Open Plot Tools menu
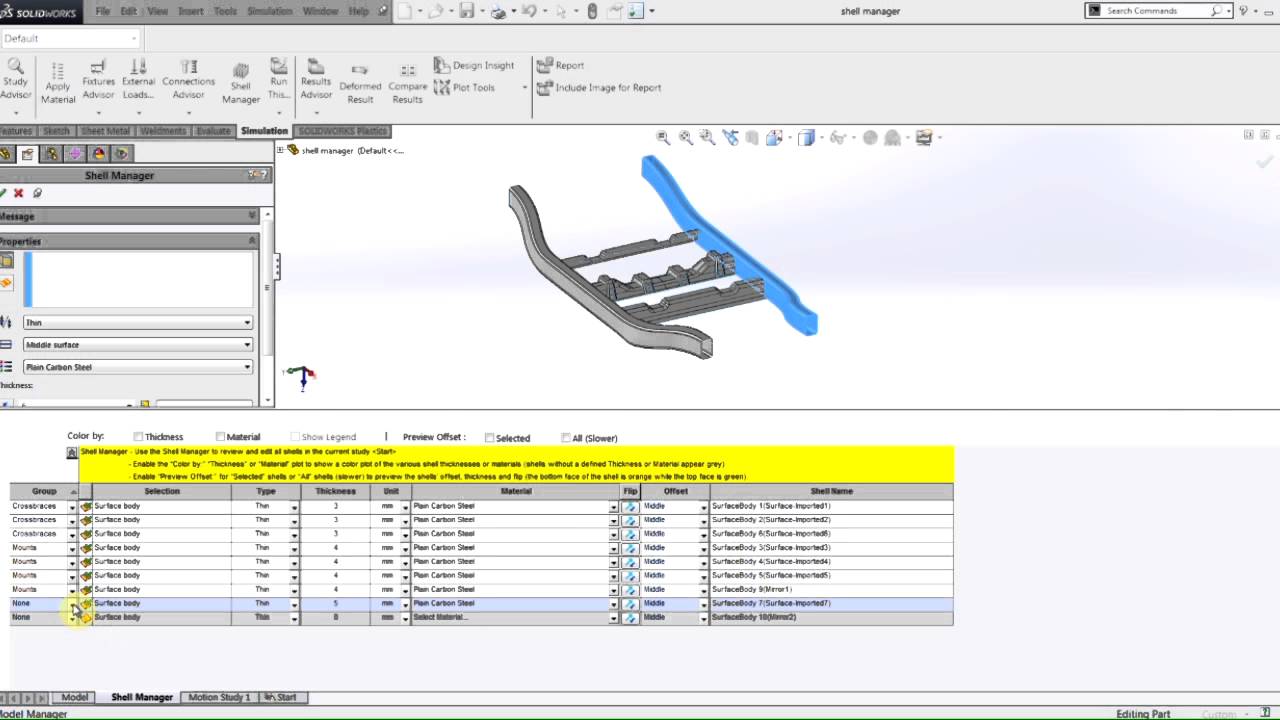1280x720 pixels. 466,87
